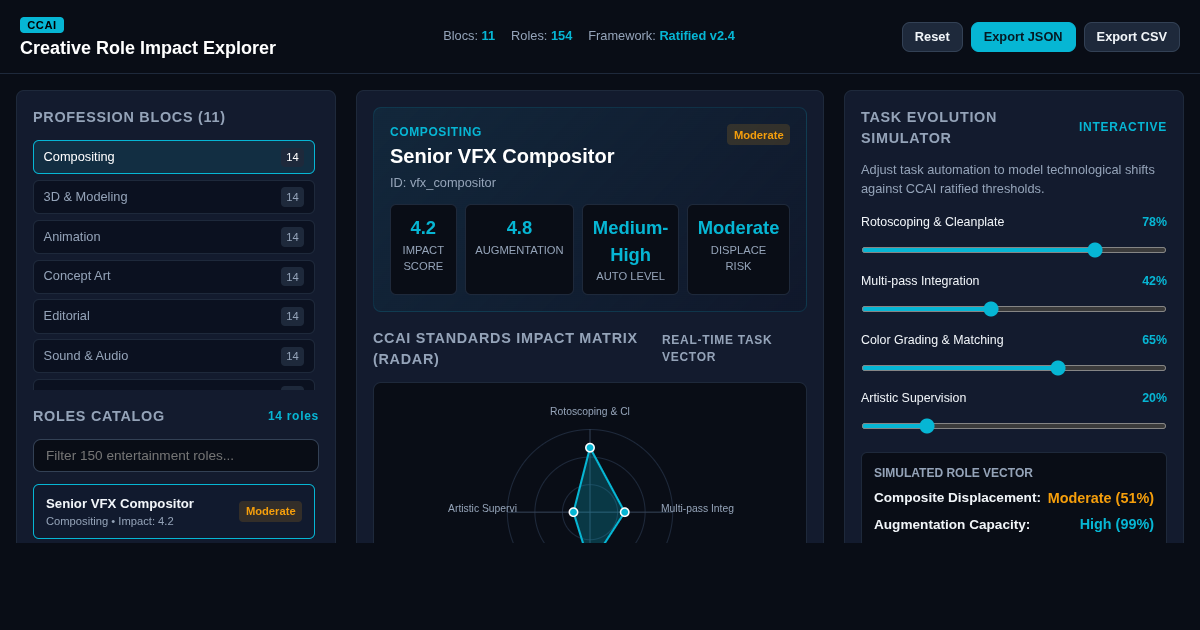Click the 4.2 Impact Score tile
1200x630 pixels.
pyautogui.click(x=423, y=250)
